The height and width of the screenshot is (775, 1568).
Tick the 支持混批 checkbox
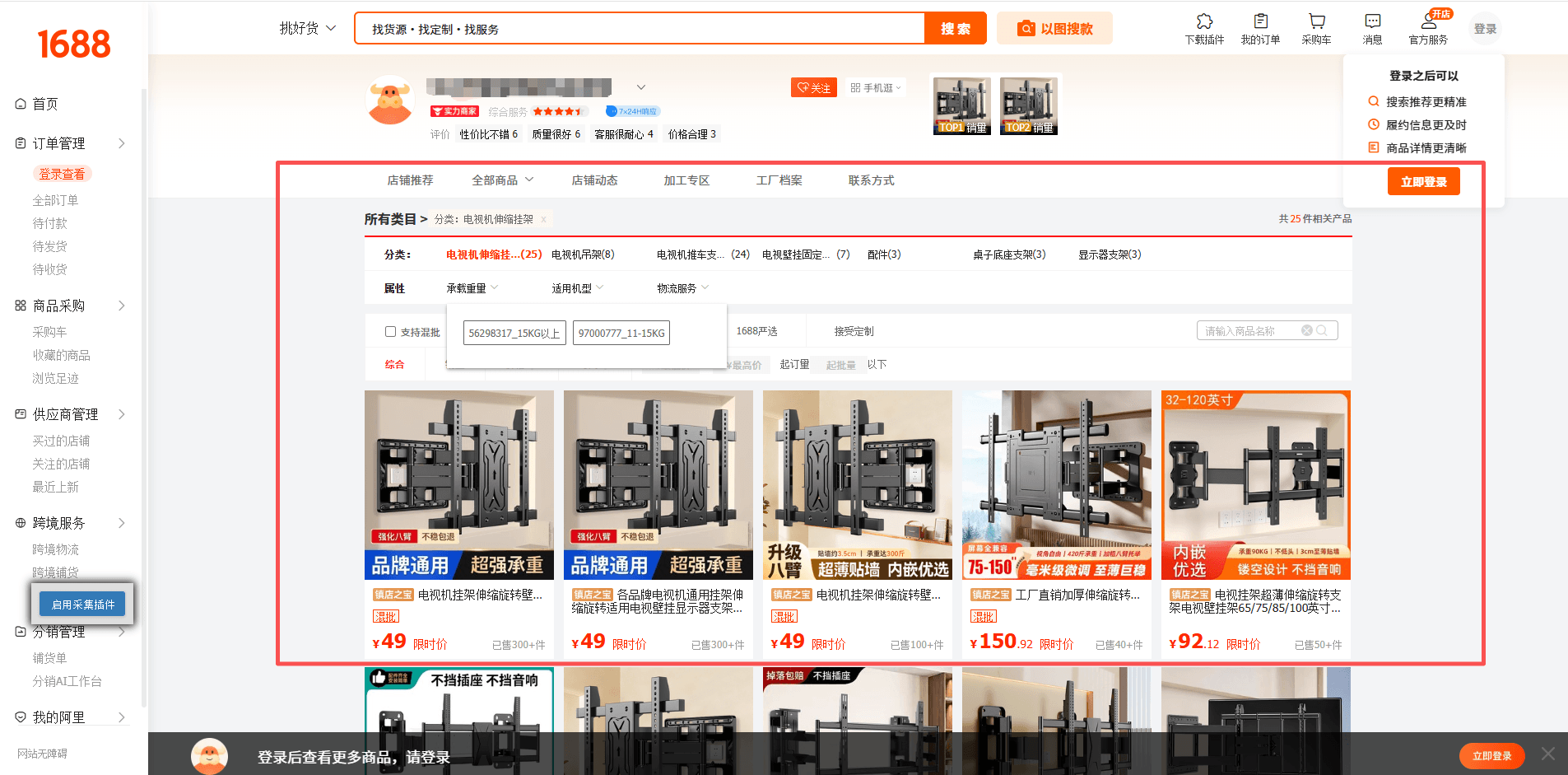pyautogui.click(x=390, y=332)
